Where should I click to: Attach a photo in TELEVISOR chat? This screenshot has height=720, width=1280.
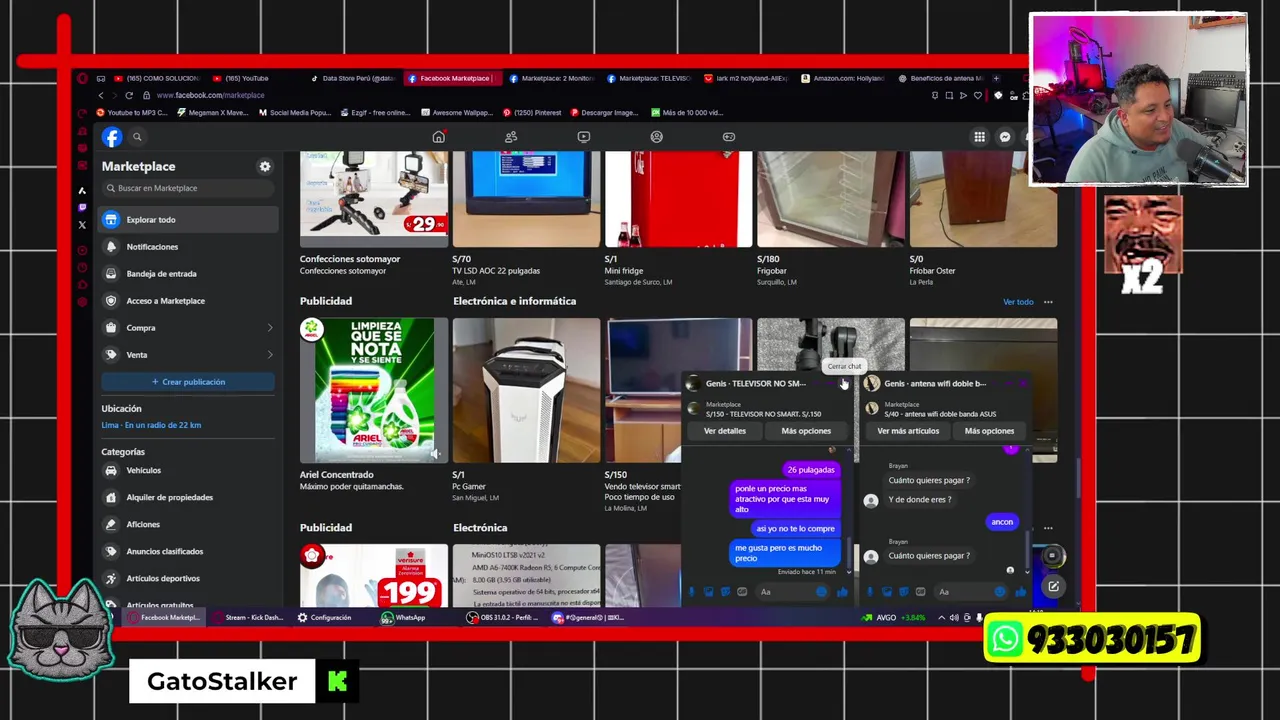[708, 592]
